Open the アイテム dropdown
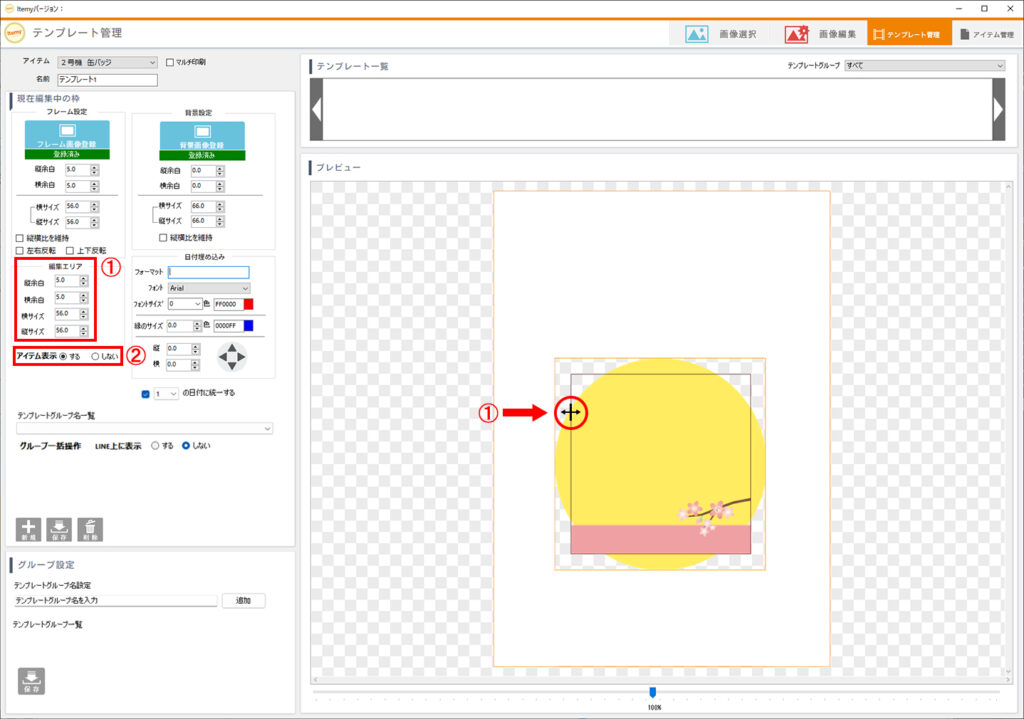Viewport: 1024px width, 719px height. pos(107,62)
